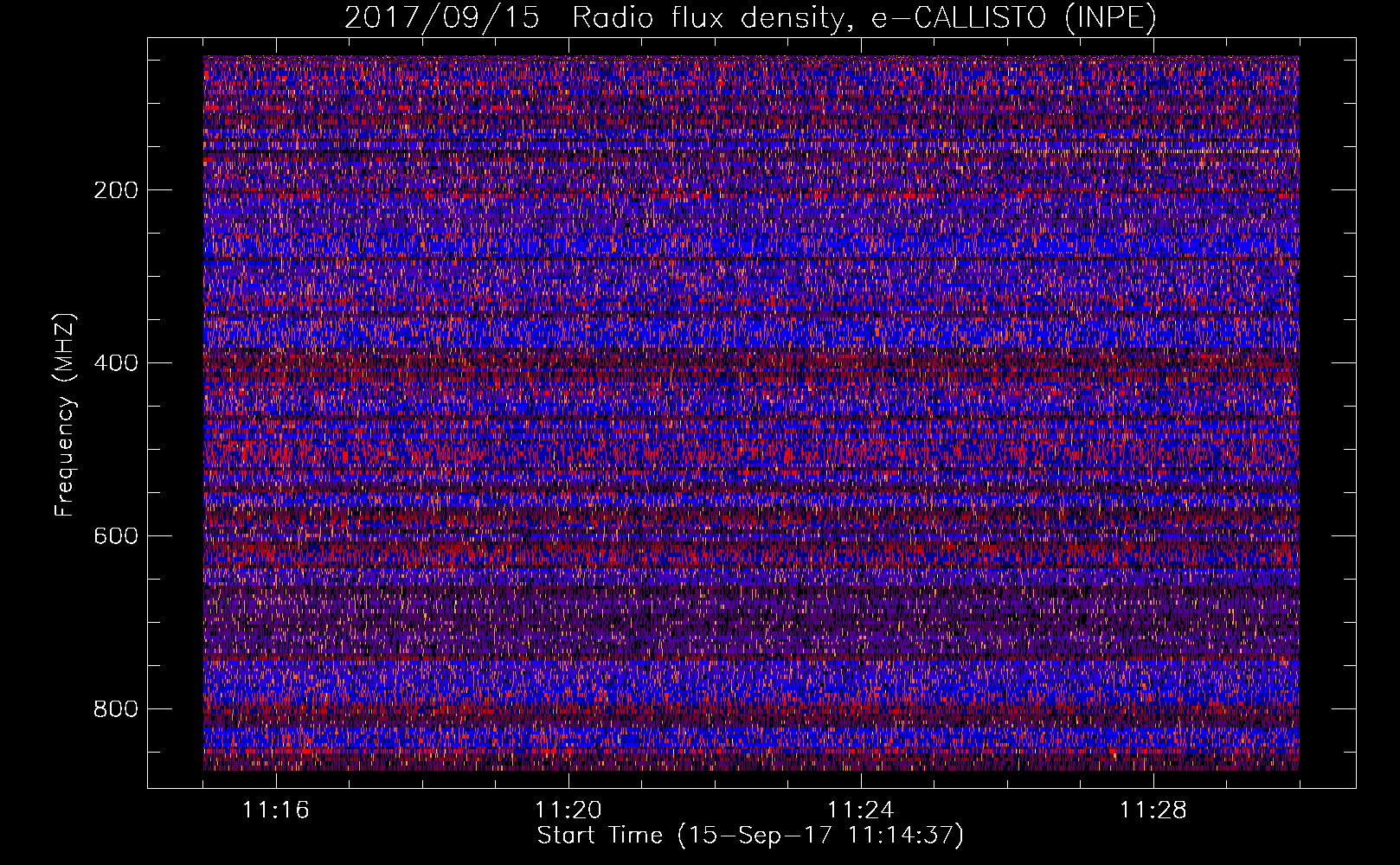Image resolution: width=1400 pixels, height=865 pixels.
Task: Click the "400" frequency tick label
Action: 116,363
